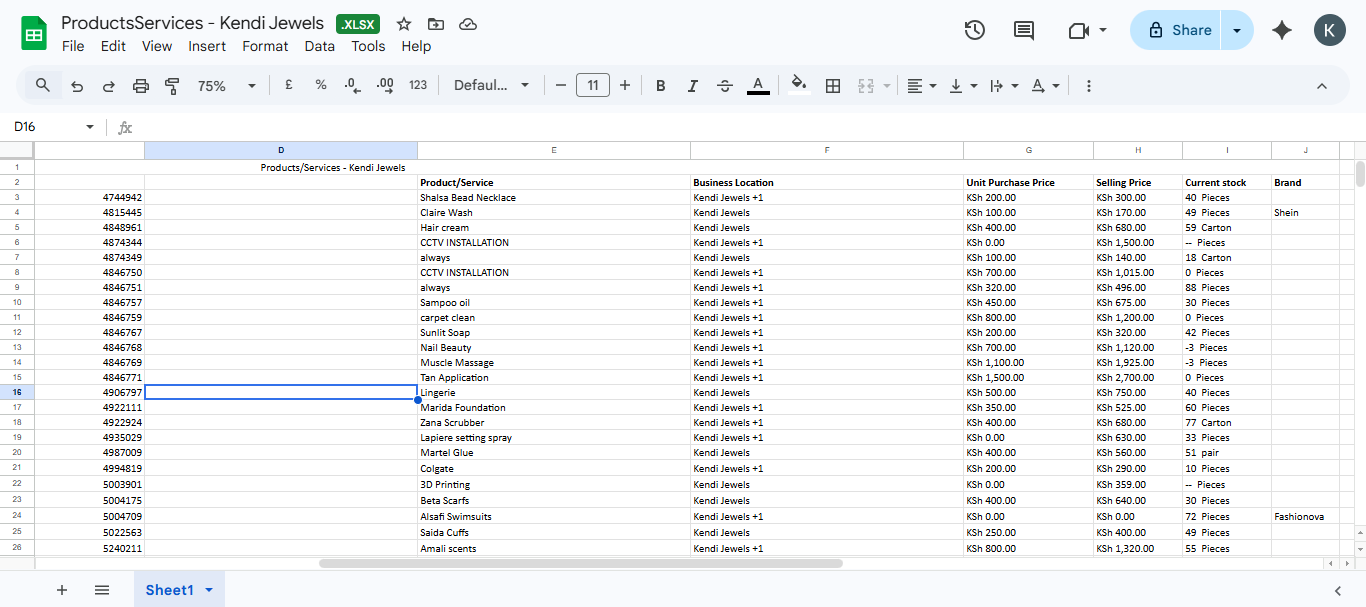This screenshot has height=607, width=1366.
Task: Check the cloud document status icon
Action: [467, 24]
